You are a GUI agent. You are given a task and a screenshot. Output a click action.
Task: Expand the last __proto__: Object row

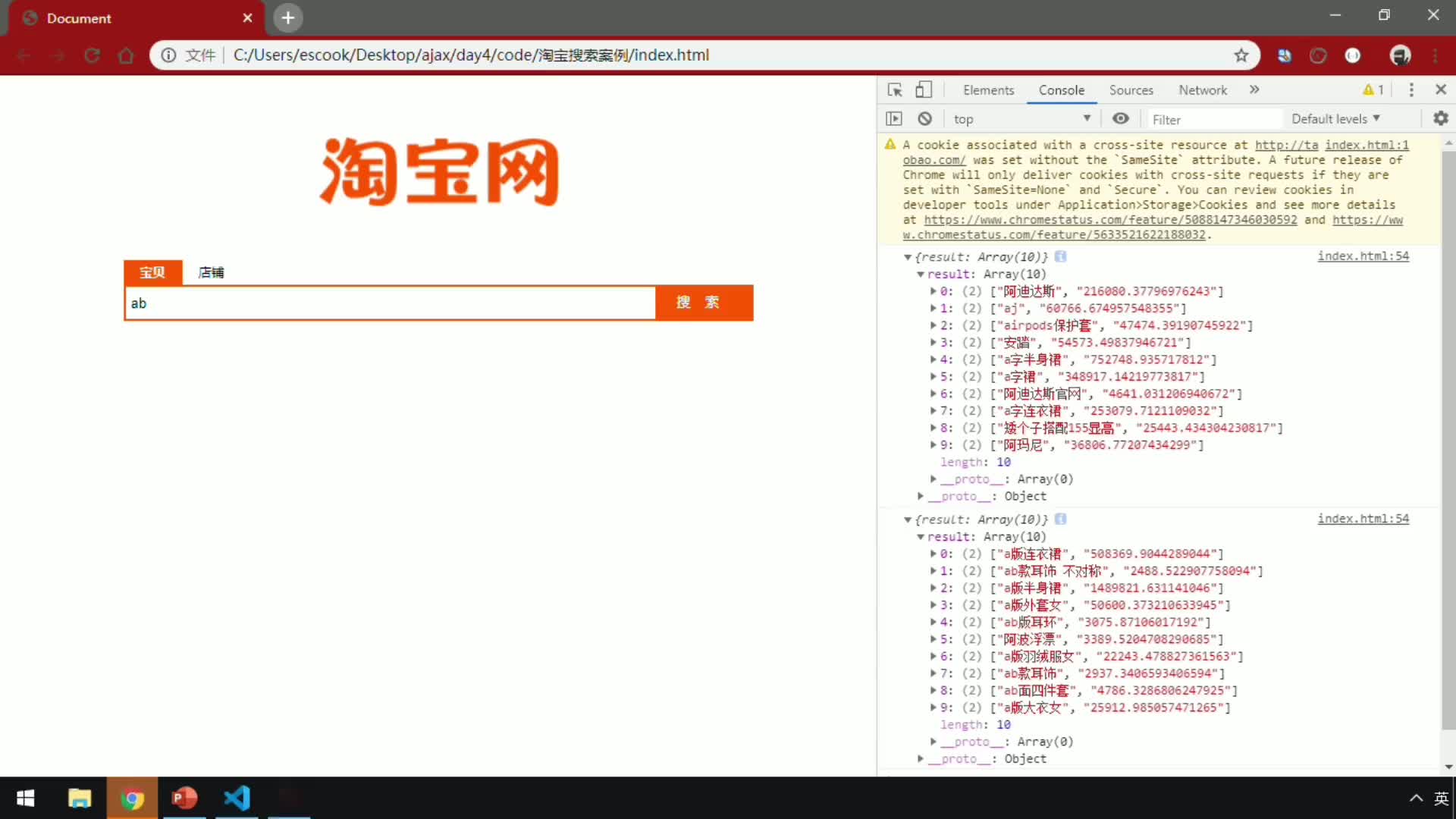click(x=921, y=759)
